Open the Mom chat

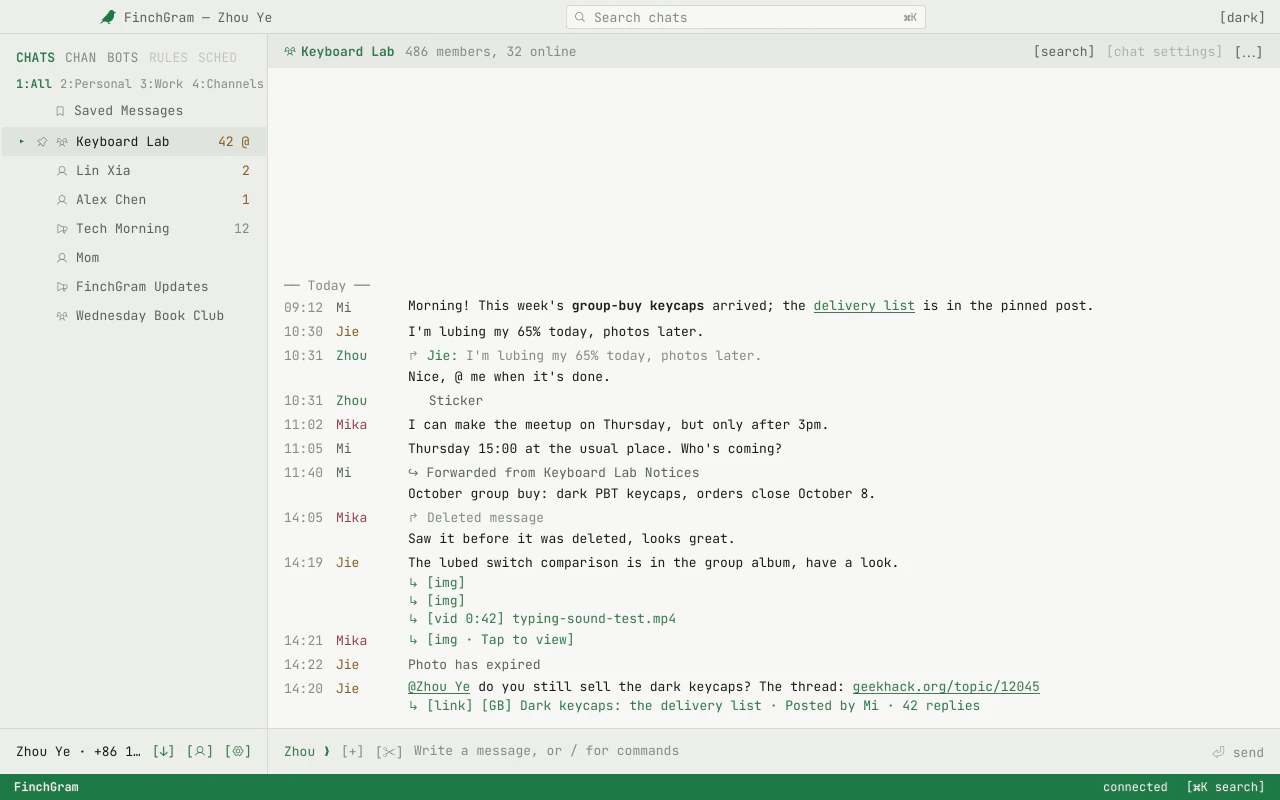pyautogui.click(x=134, y=258)
